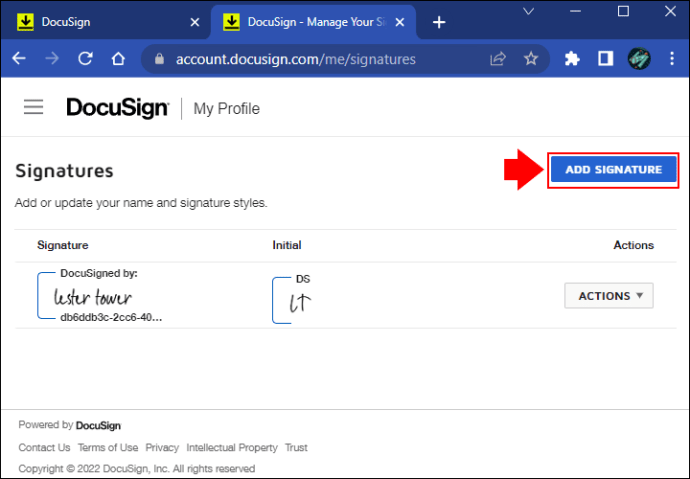
Task: Click the LT initials image
Action: [300, 303]
